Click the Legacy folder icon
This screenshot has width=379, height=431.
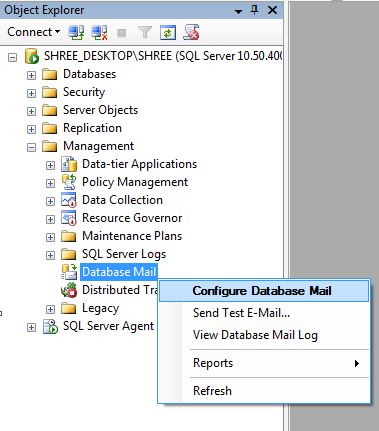pos(69,308)
